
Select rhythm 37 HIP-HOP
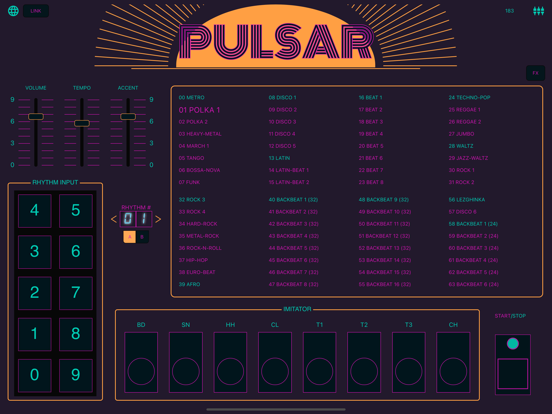[x=193, y=260]
